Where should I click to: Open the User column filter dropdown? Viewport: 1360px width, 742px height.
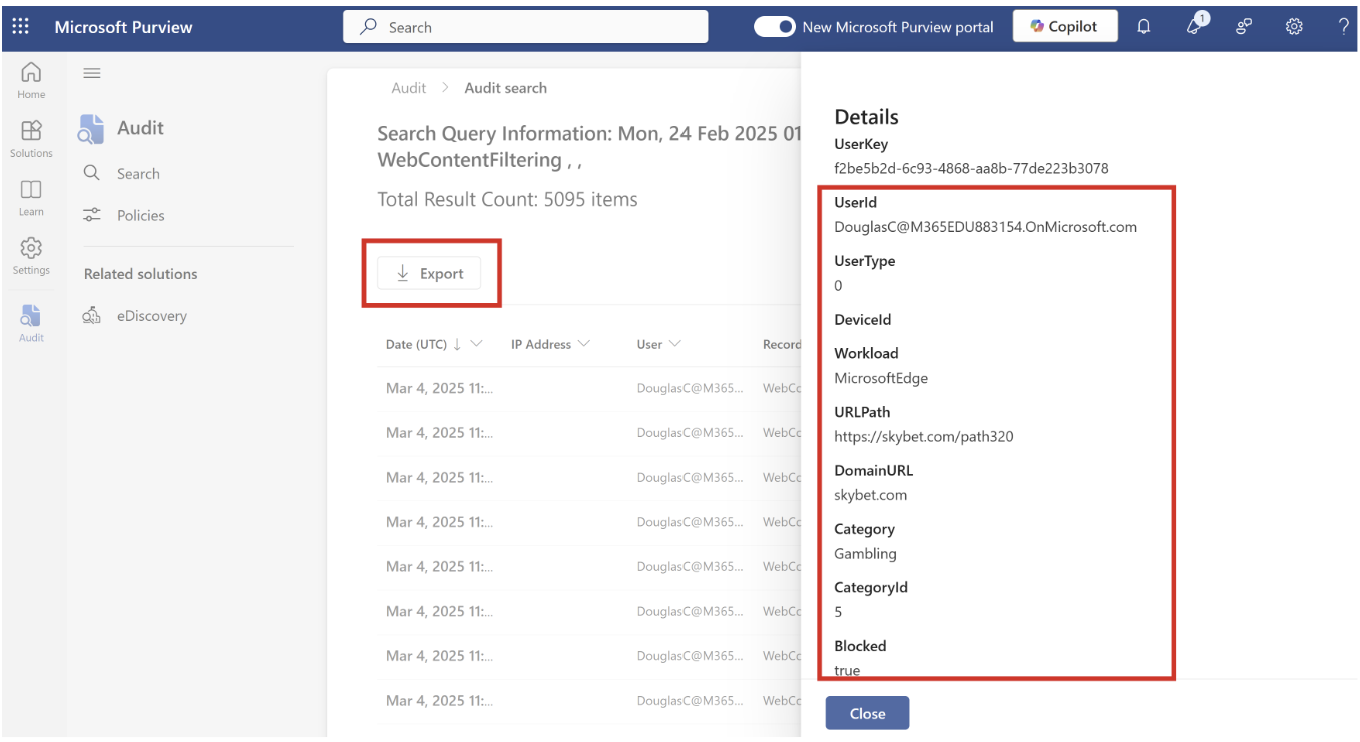[x=676, y=343]
